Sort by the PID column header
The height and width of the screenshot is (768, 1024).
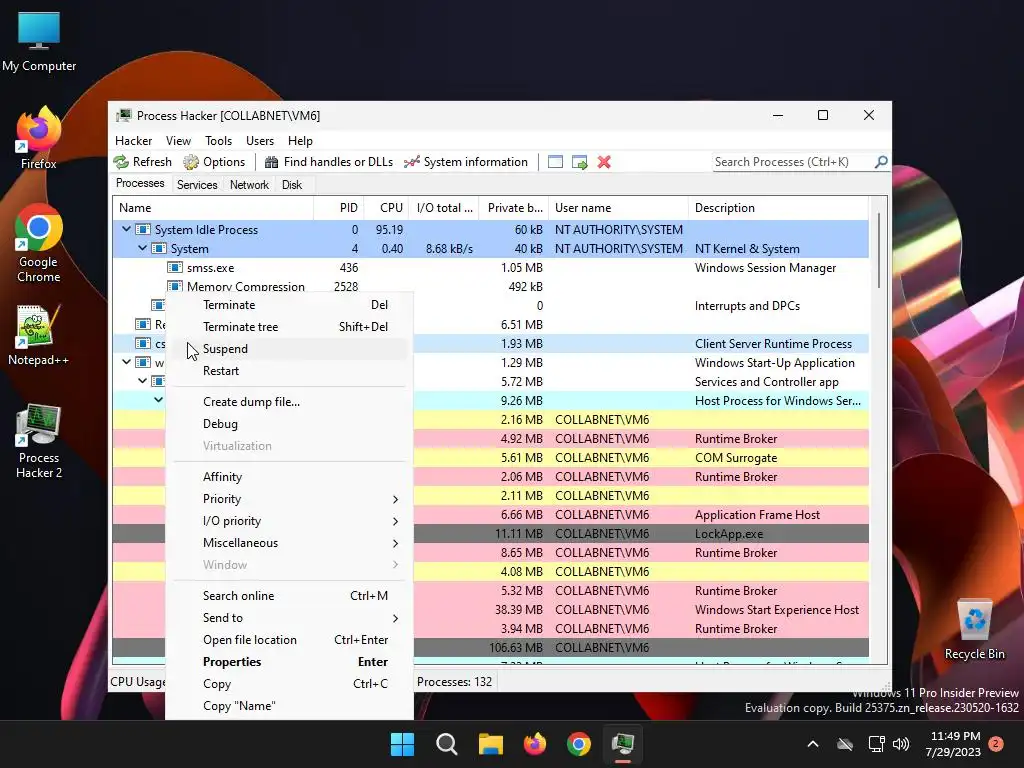(x=339, y=208)
